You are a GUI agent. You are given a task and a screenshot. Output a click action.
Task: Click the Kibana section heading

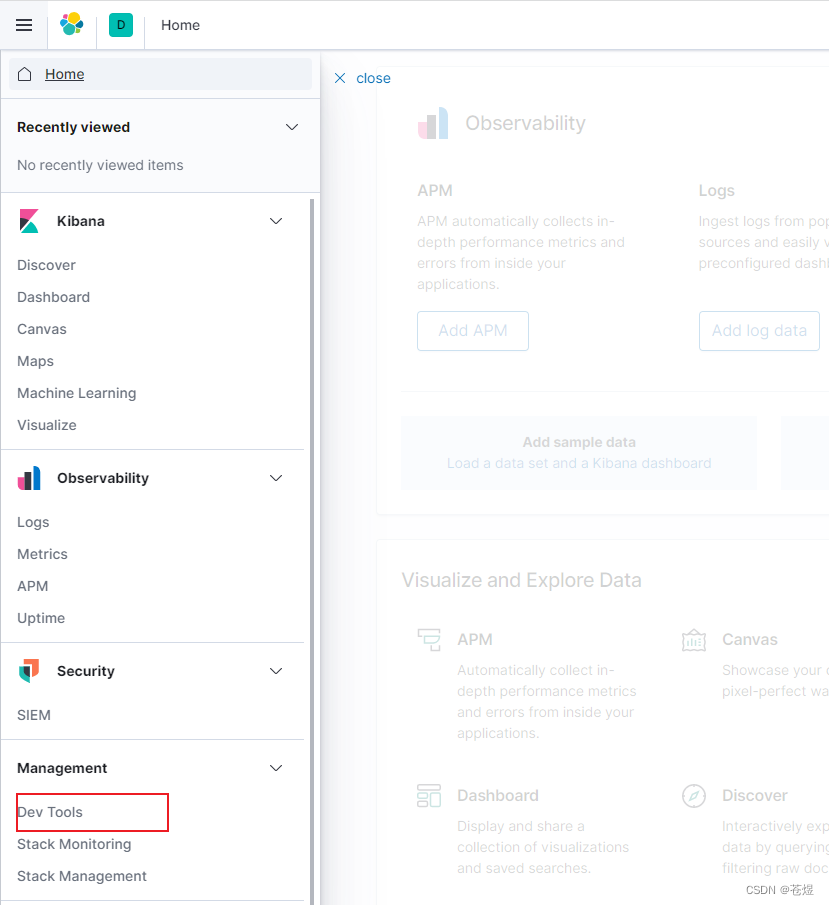pyautogui.click(x=80, y=221)
